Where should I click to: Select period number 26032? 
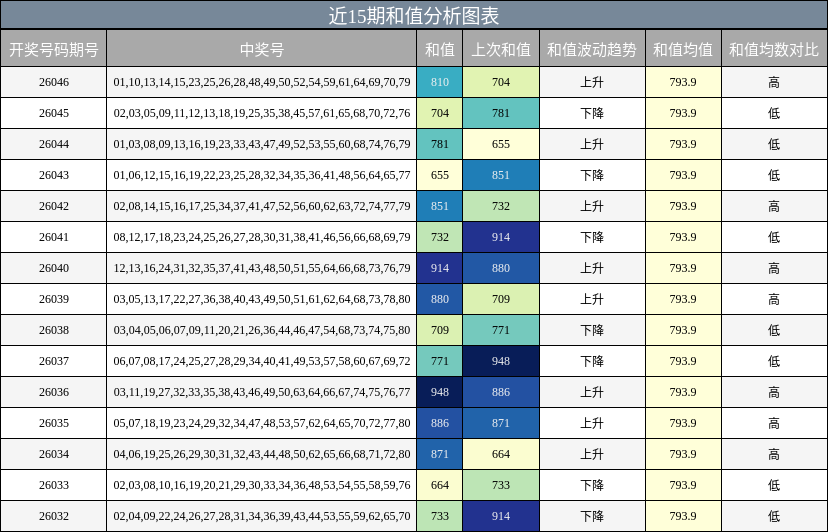54,516
